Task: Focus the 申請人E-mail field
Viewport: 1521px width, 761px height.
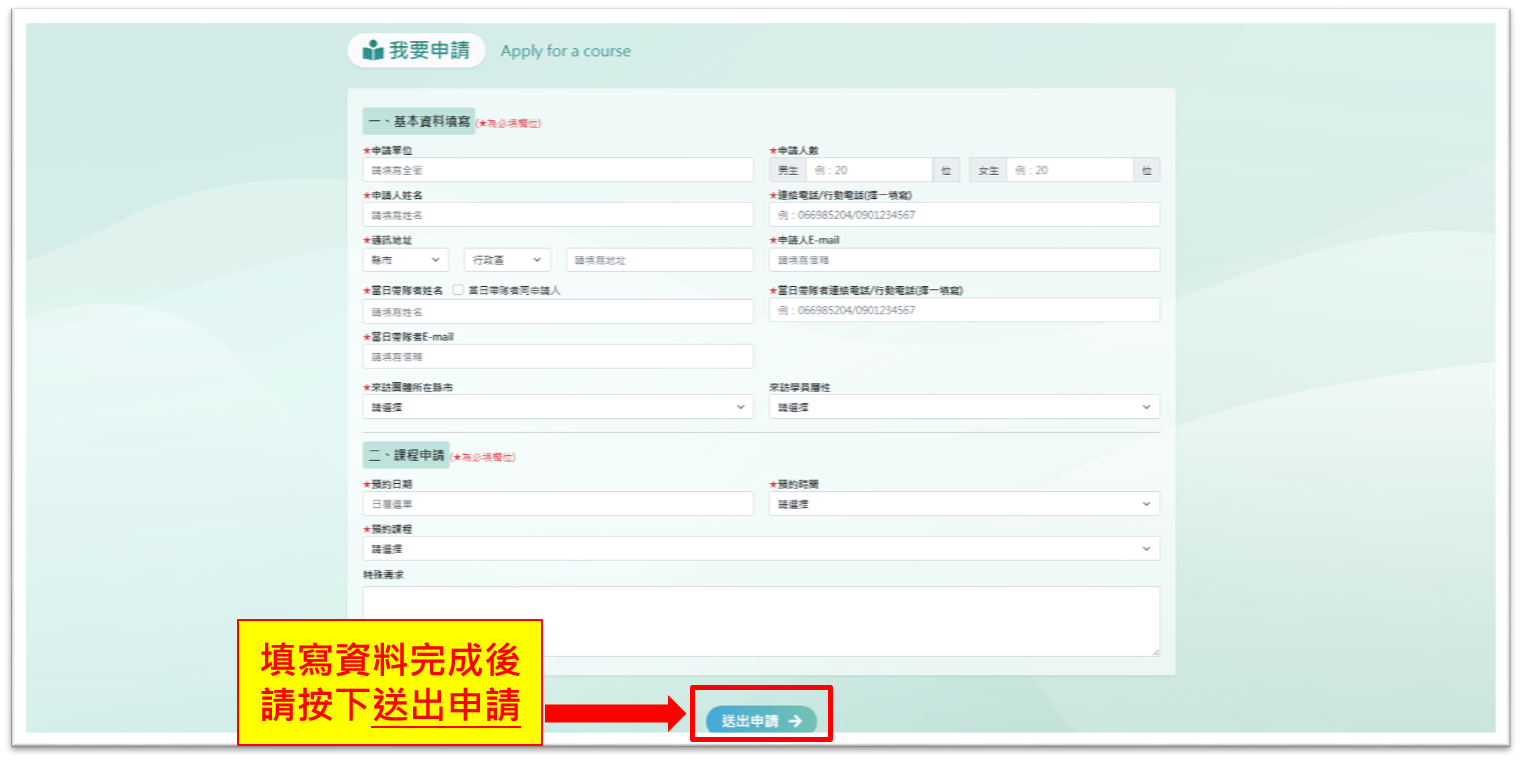Action: click(x=965, y=260)
